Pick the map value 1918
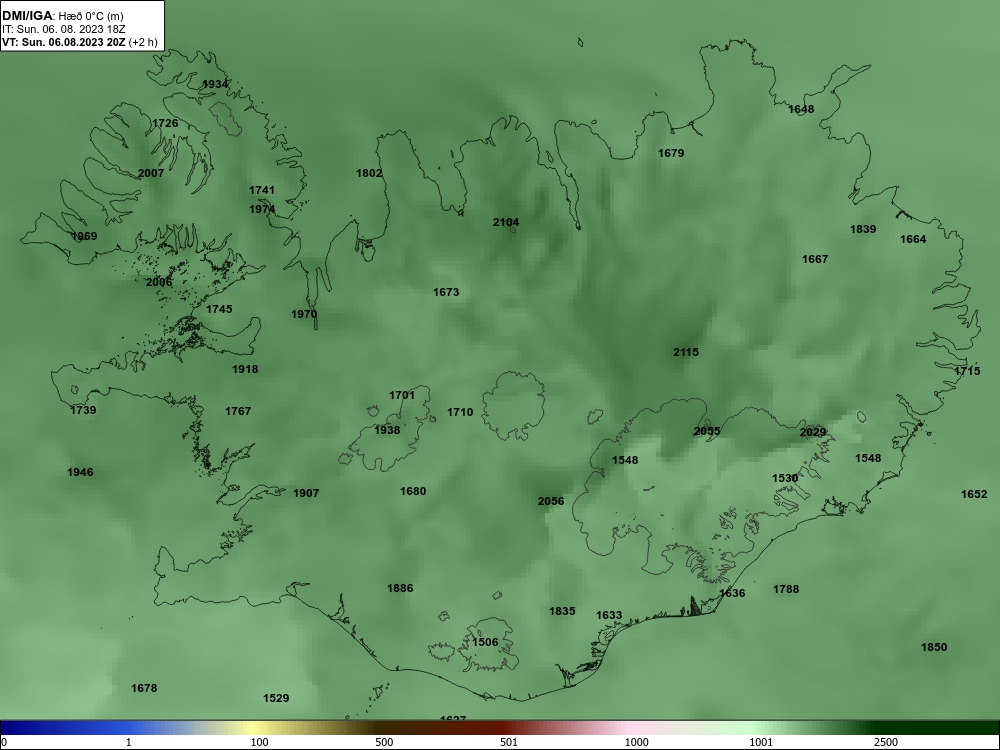Screen dimensions: 1000x750 point(246,369)
